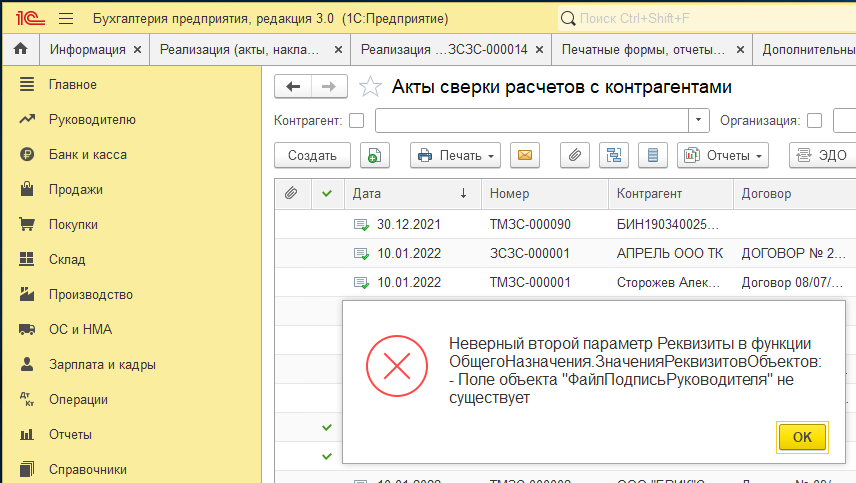Open the Главное section
Screen dimensions: 856x483
tap(73, 85)
